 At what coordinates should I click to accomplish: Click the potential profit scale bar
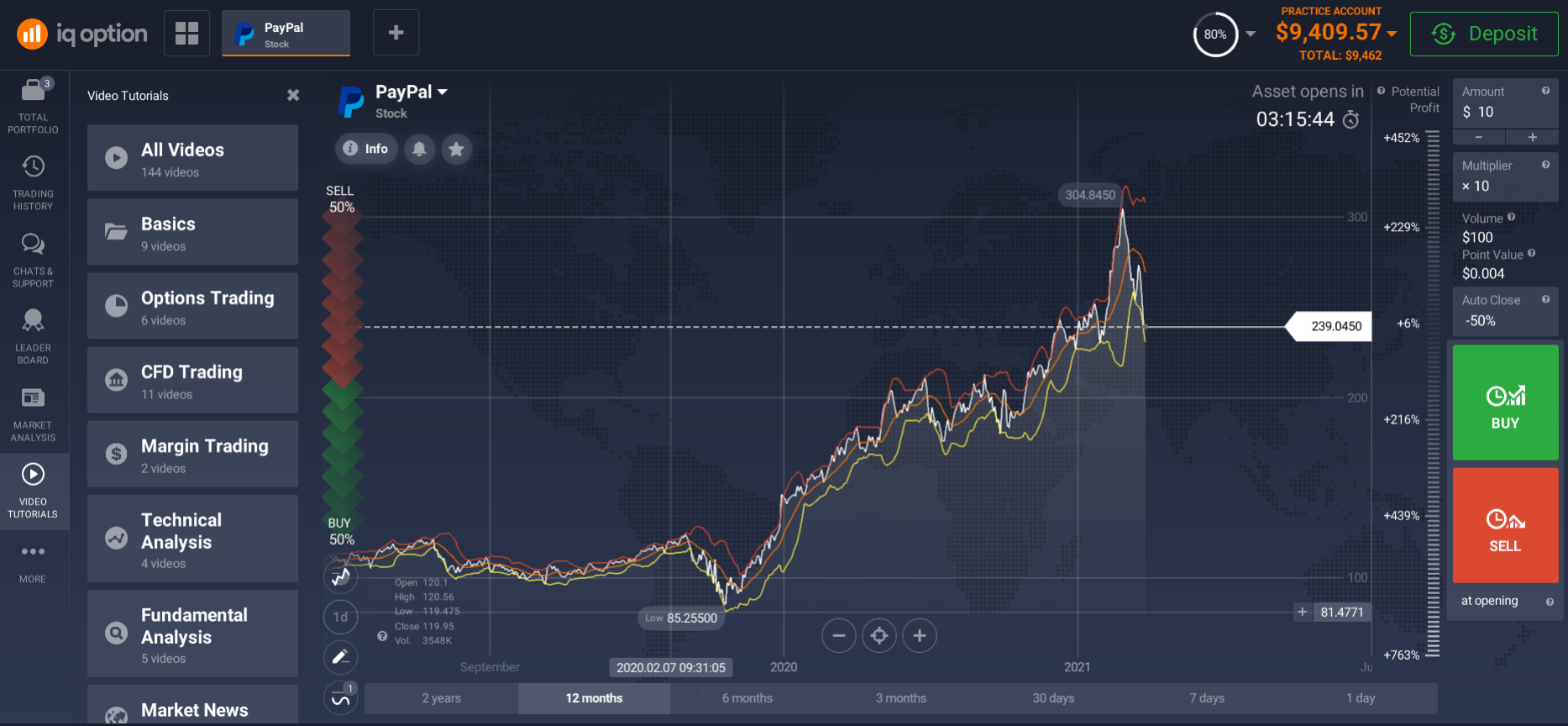(x=1433, y=393)
